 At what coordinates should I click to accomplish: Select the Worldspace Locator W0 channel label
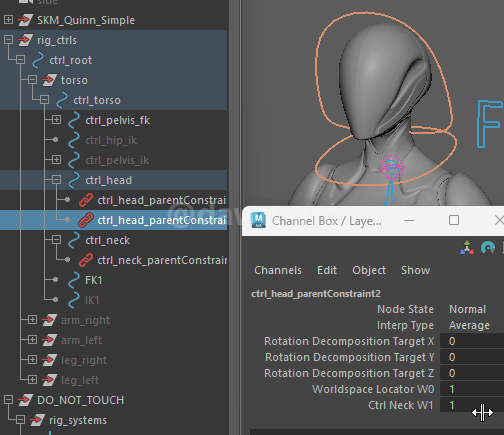click(x=373, y=389)
